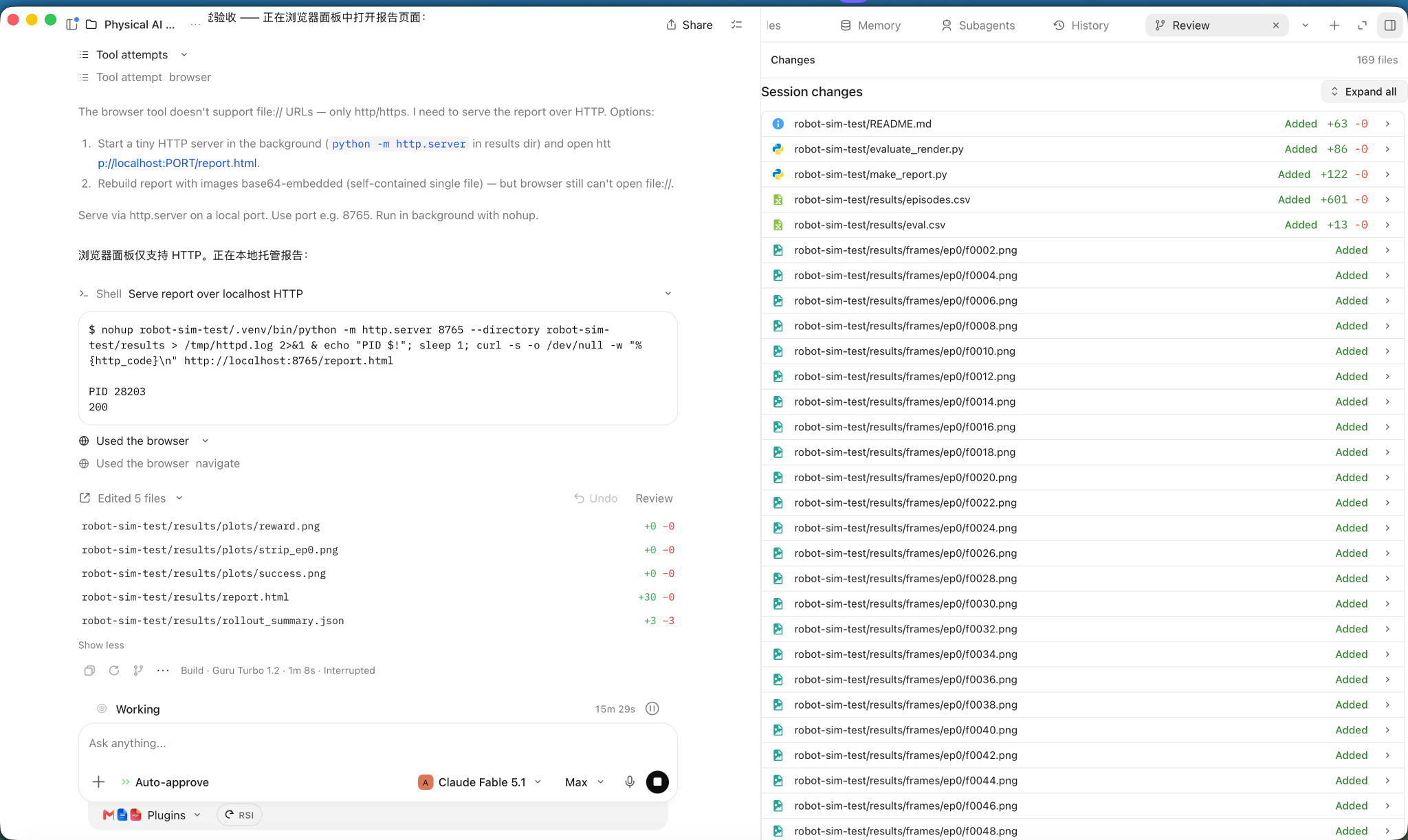Click the ellipsis next to Physical AI title

195,25
